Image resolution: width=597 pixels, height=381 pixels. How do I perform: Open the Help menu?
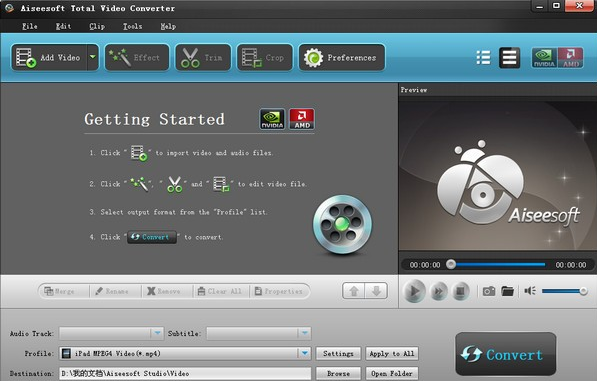[x=168, y=26]
